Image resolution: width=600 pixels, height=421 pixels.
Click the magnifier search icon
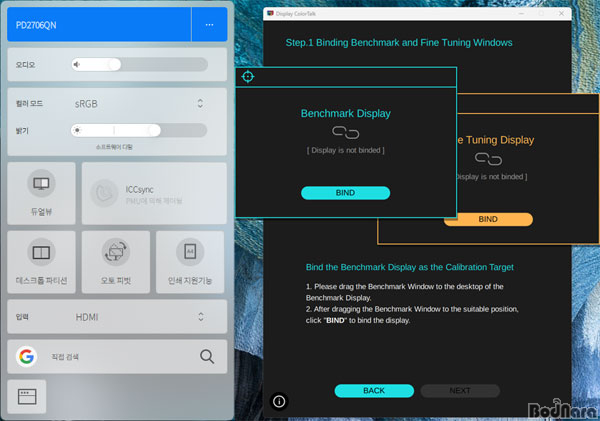point(207,356)
